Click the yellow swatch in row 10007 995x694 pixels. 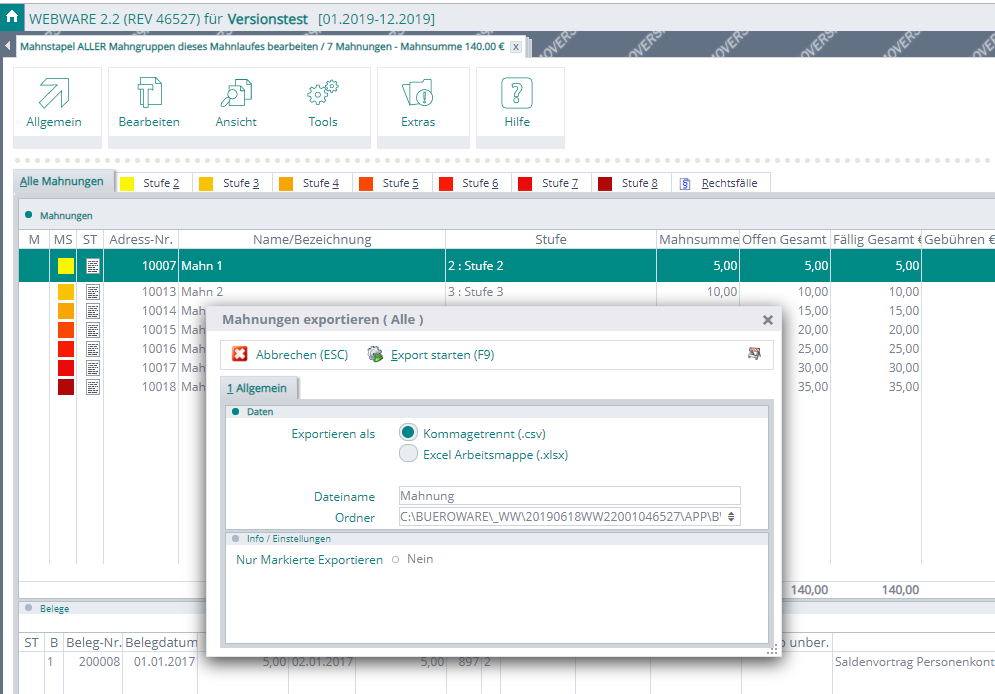(x=65, y=266)
